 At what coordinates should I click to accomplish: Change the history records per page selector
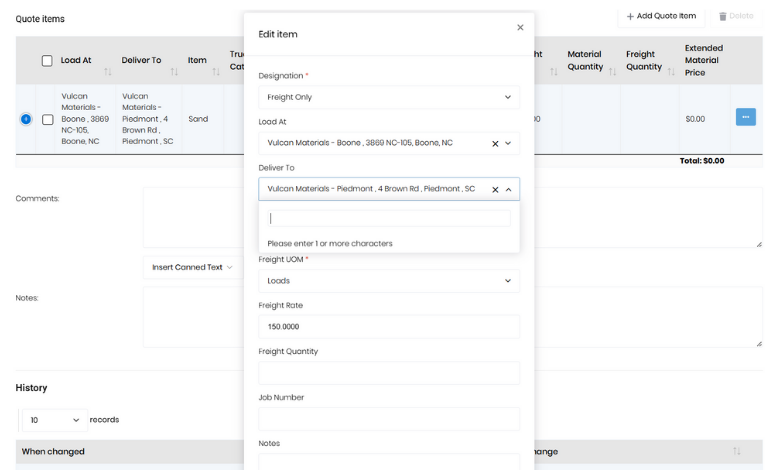pyautogui.click(x=52, y=420)
